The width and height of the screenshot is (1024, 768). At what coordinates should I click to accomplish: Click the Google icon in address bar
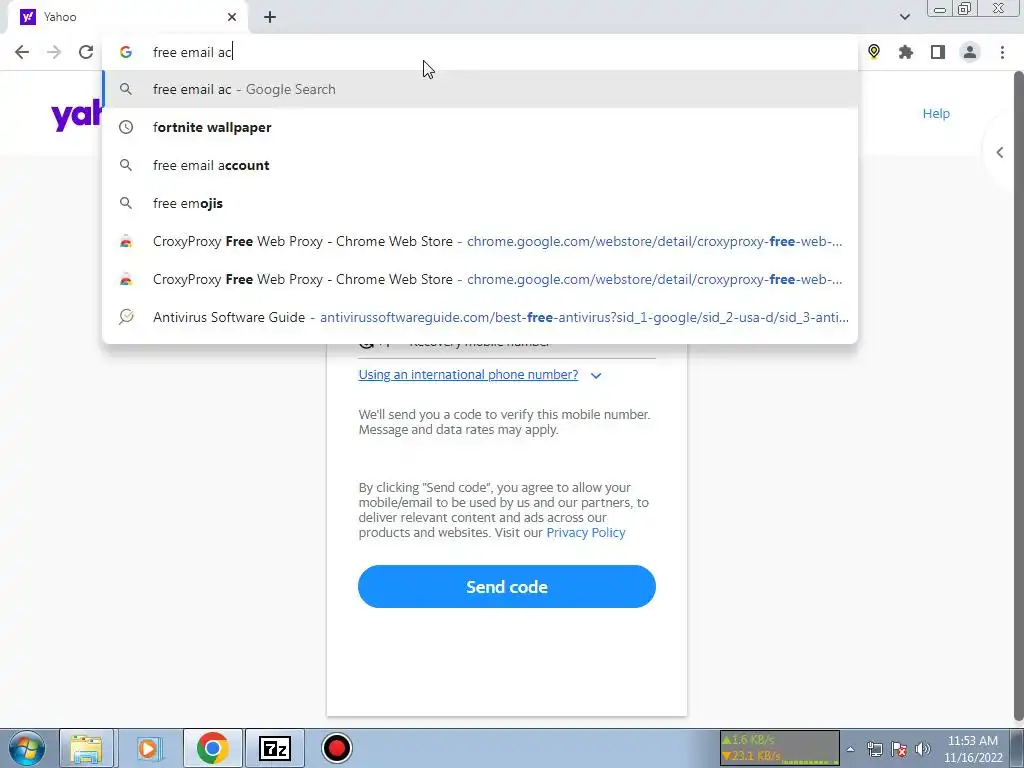coord(126,52)
